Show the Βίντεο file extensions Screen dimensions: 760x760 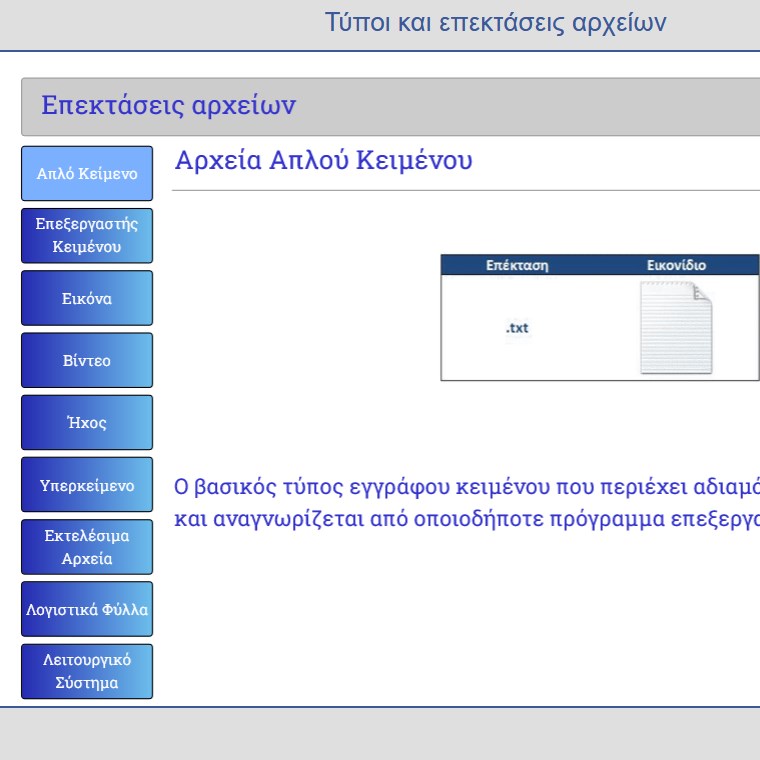coord(87,360)
